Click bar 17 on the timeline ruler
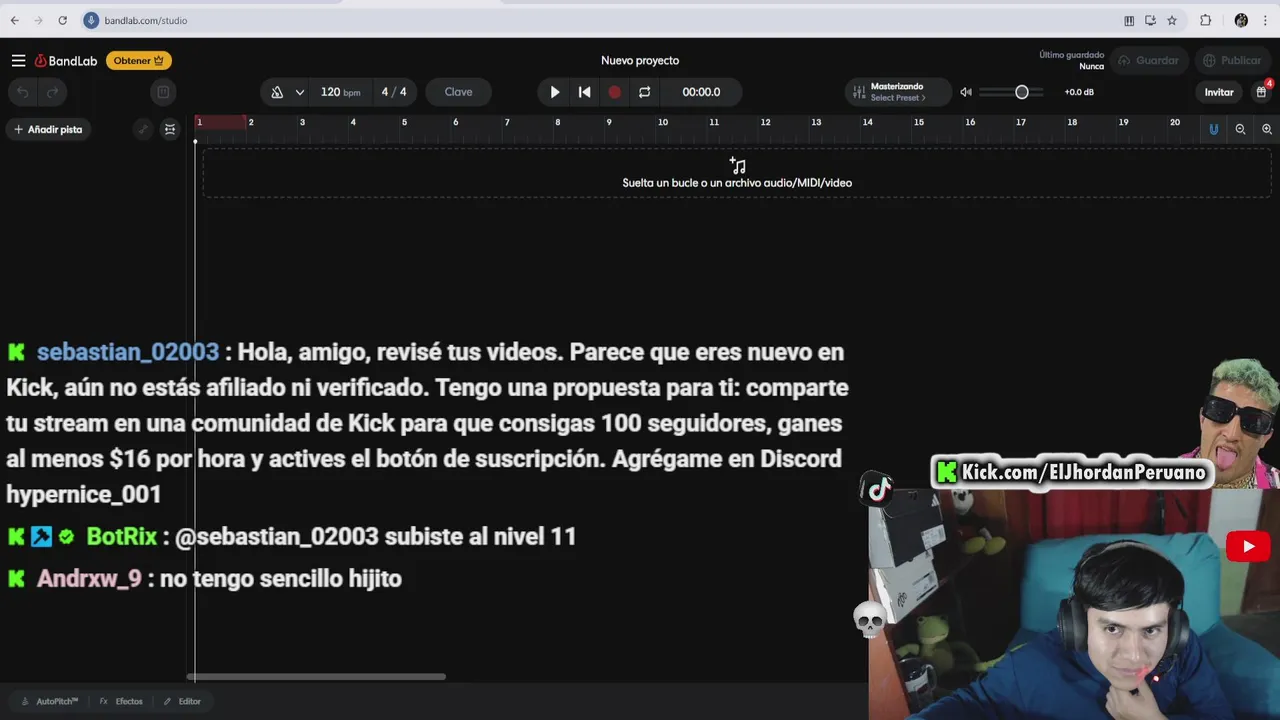Screen dimensions: 1280x720 coord(1020,122)
